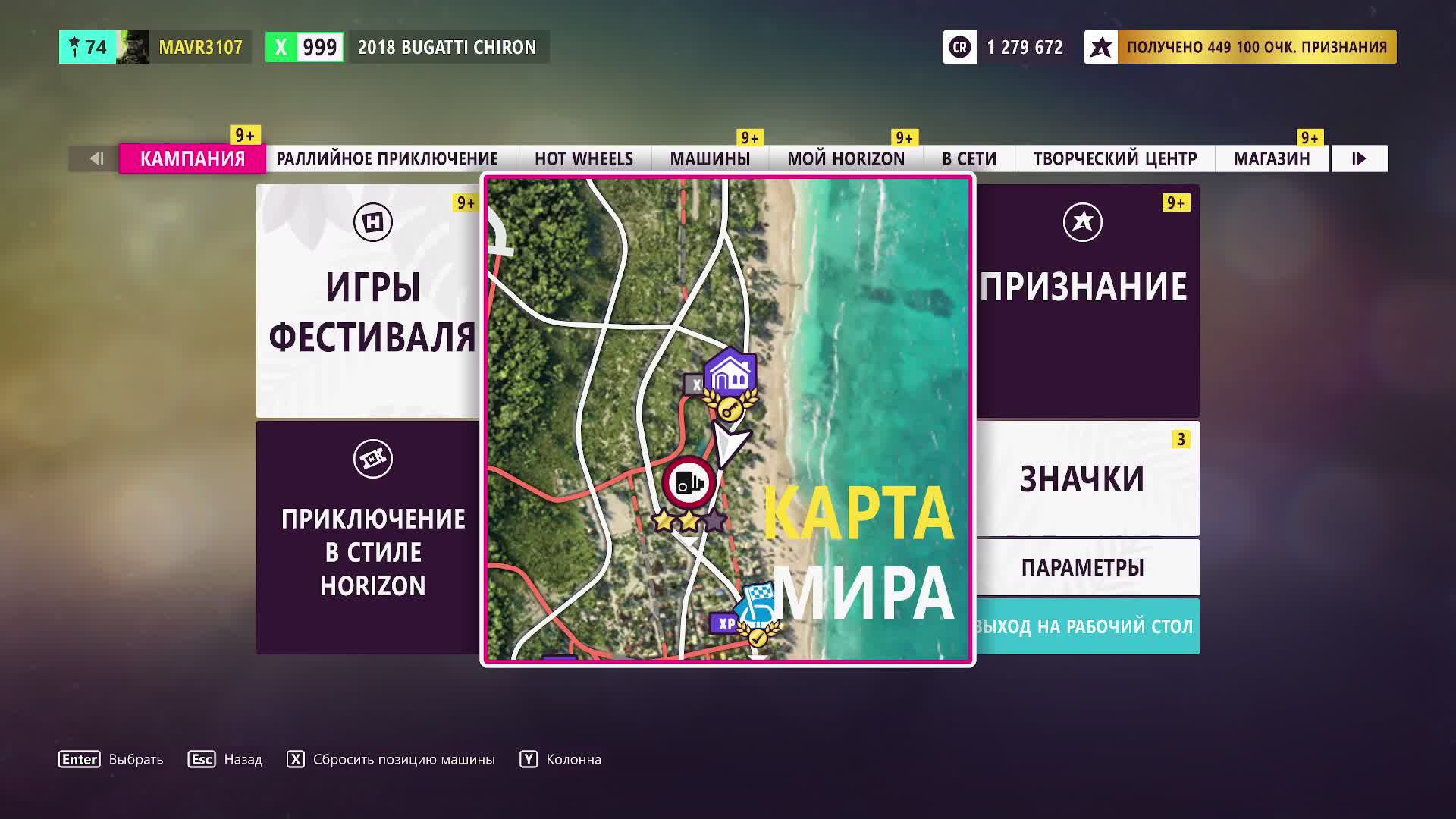Open Параметры settings button
Image resolution: width=1456 pixels, height=819 pixels.
point(1082,567)
